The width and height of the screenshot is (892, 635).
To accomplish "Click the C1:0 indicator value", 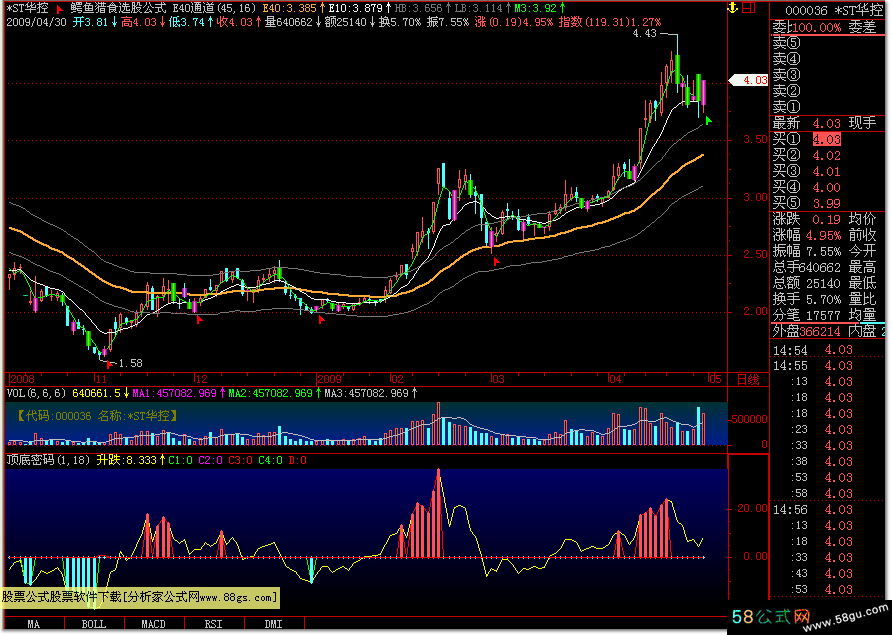I will 180,460.
